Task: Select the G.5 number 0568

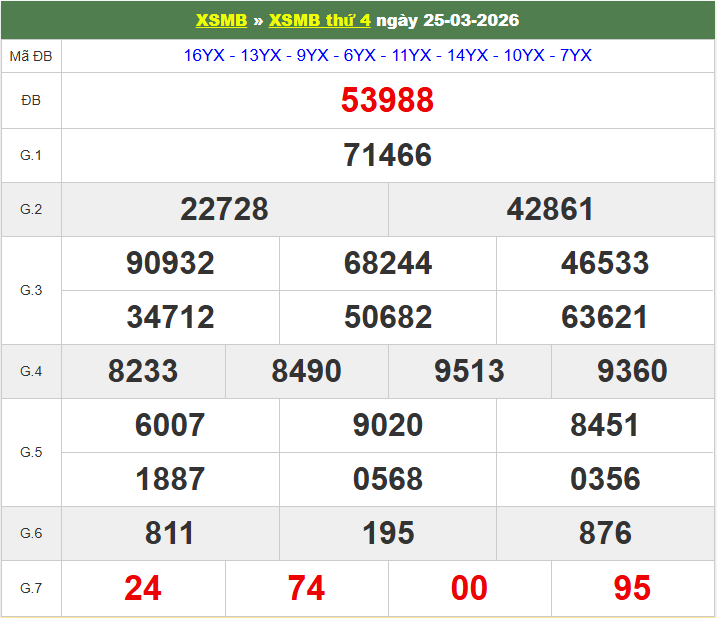Action: click(387, 479)
